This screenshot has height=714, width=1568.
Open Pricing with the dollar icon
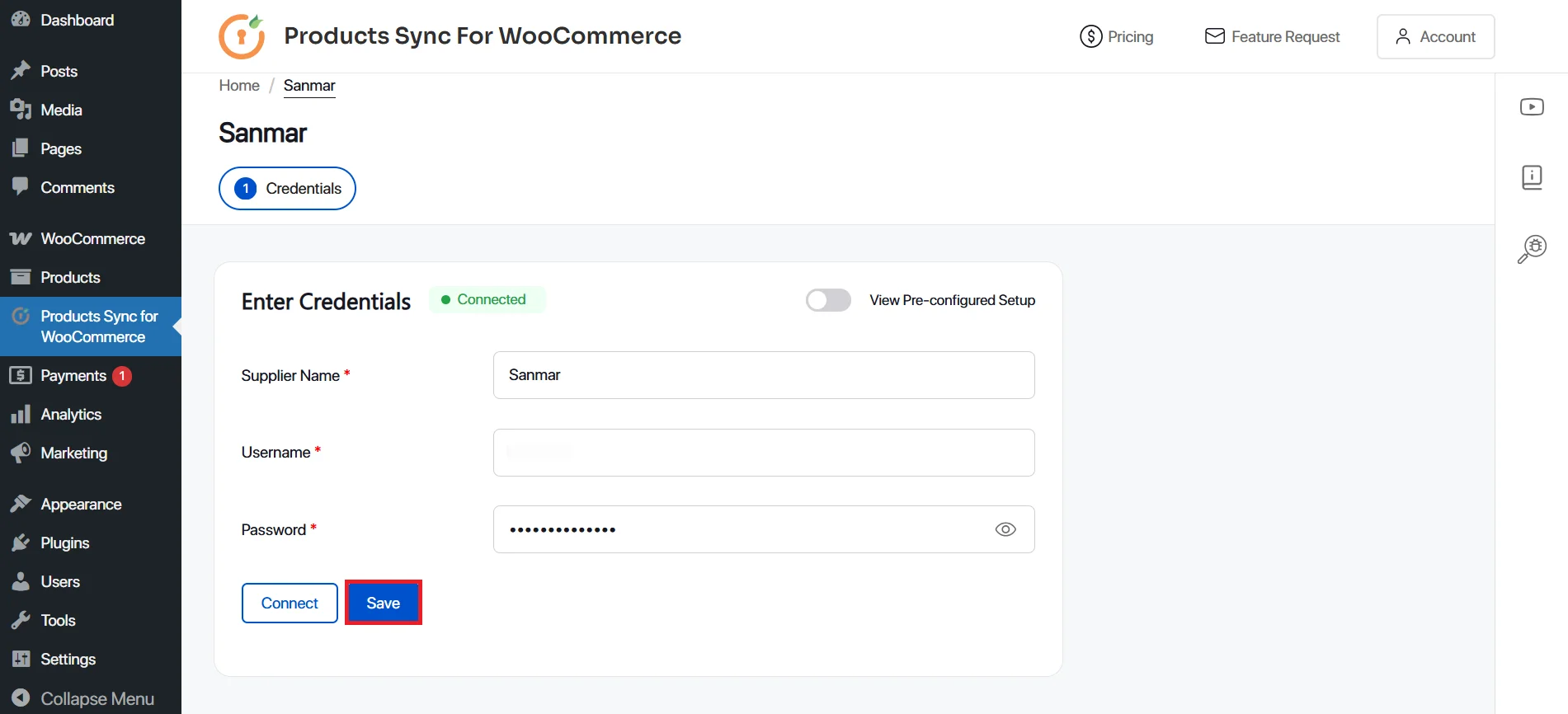coord(1117,36)
